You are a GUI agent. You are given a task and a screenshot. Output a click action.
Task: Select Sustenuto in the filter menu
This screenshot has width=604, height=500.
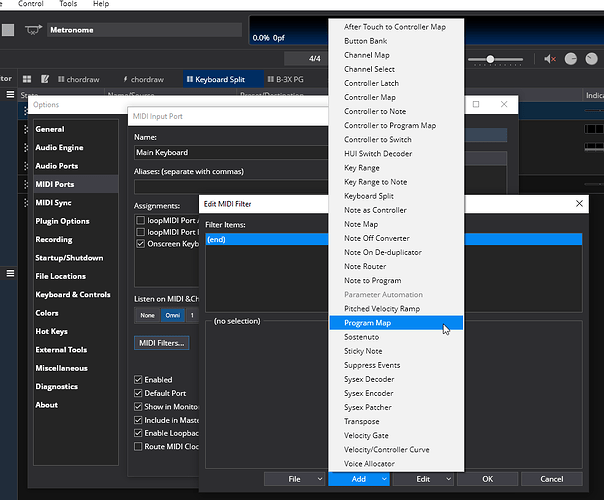tap(396, 337)
